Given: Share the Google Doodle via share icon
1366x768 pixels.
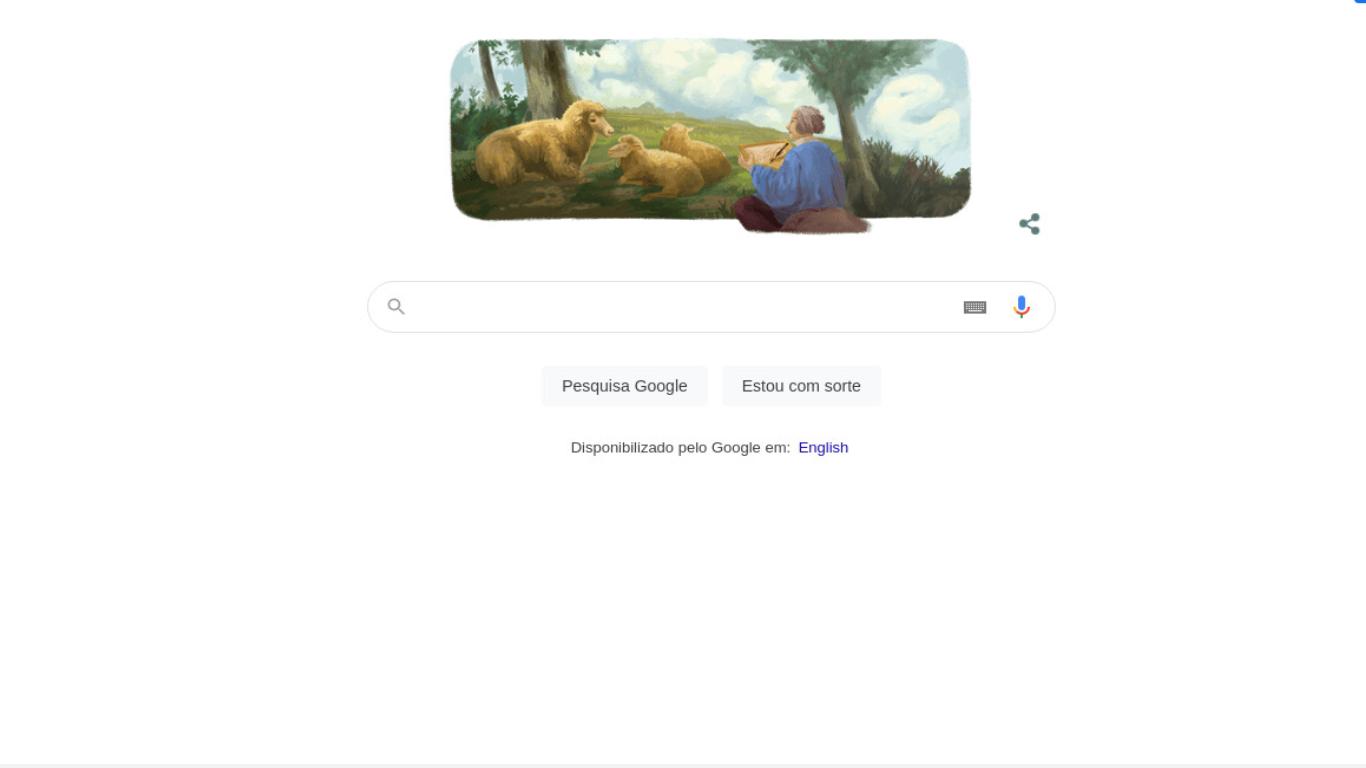Looking at the screenshot, I should tap(1029, 224).
